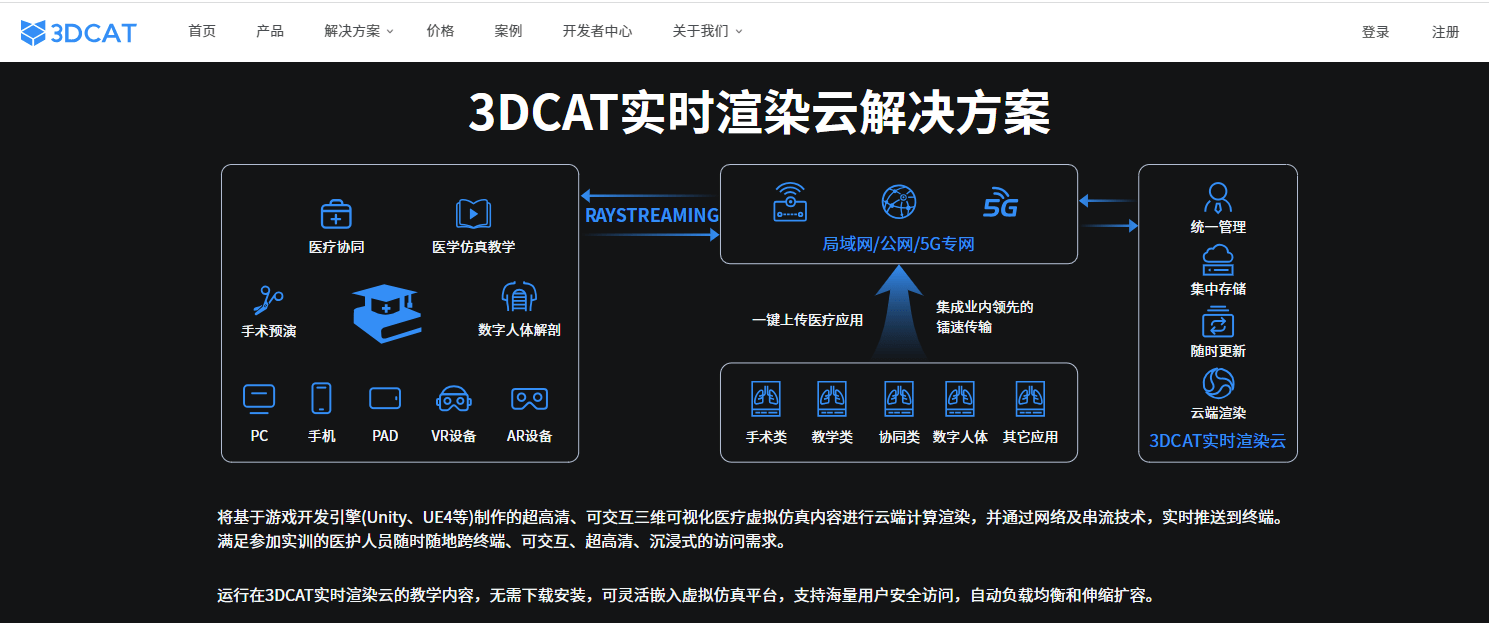Screen dimensions: 1489x623
Task: Click the 医疗协同 label
Action: [336, 247]
